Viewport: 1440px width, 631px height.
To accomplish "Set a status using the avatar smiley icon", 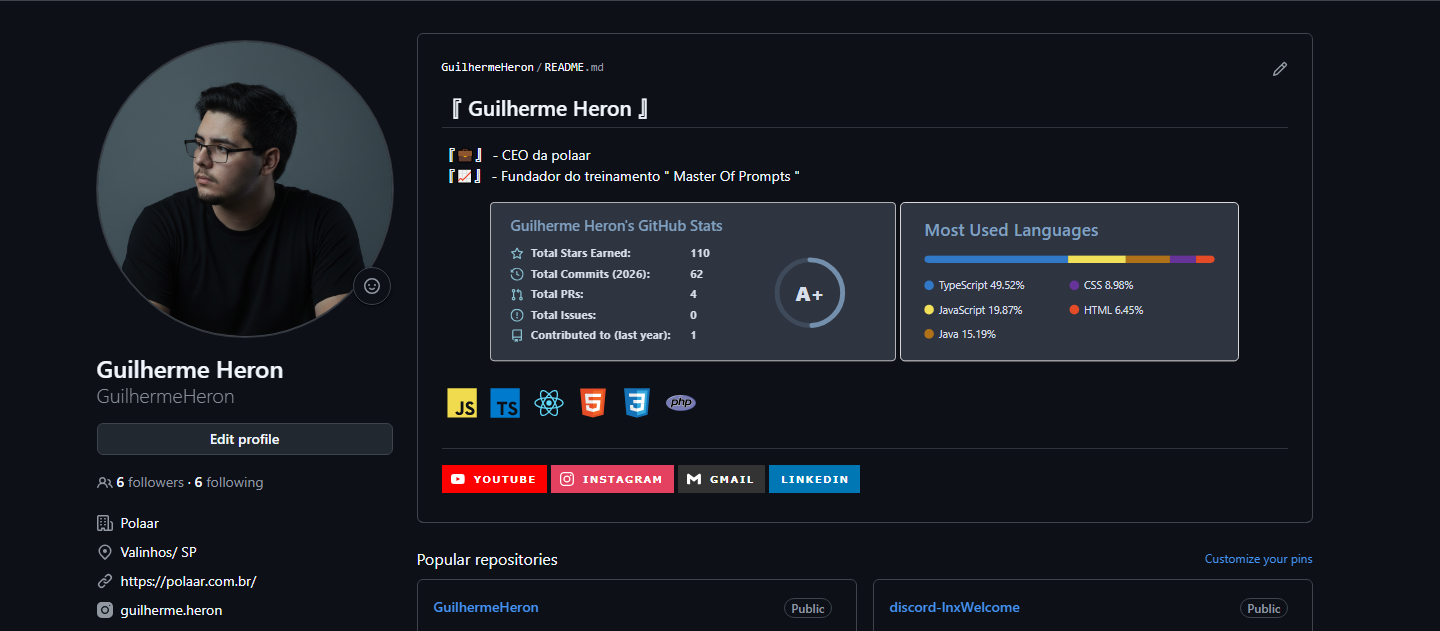I will click(x=371, y=286).
